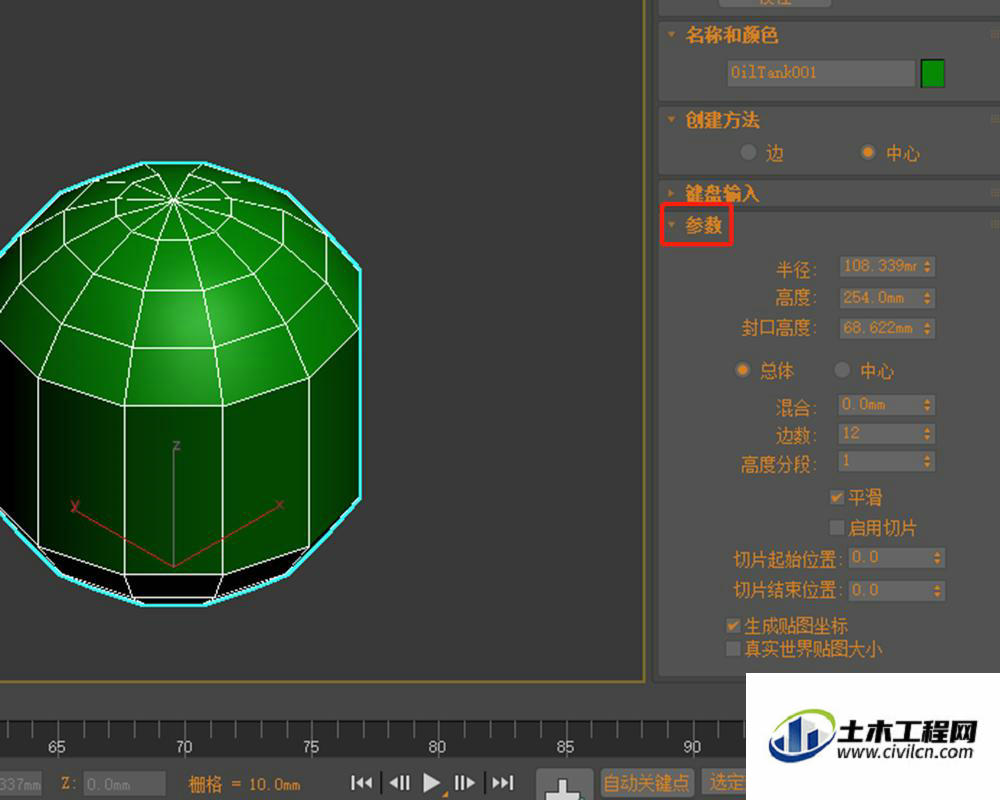This screenshot has height=800, width=1000.
Task: Go to the end frame
Action: point(503,783)
